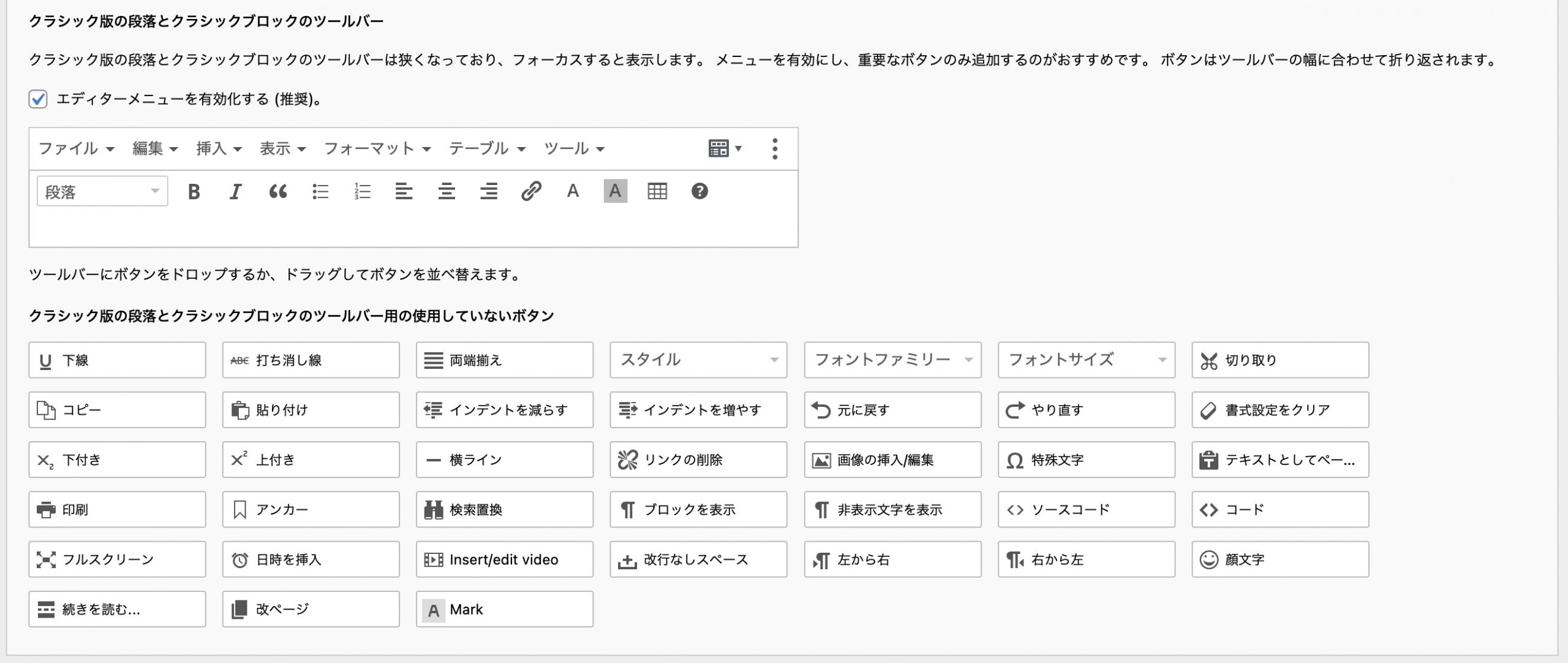Select the コピー button

(x=117, y=410)
